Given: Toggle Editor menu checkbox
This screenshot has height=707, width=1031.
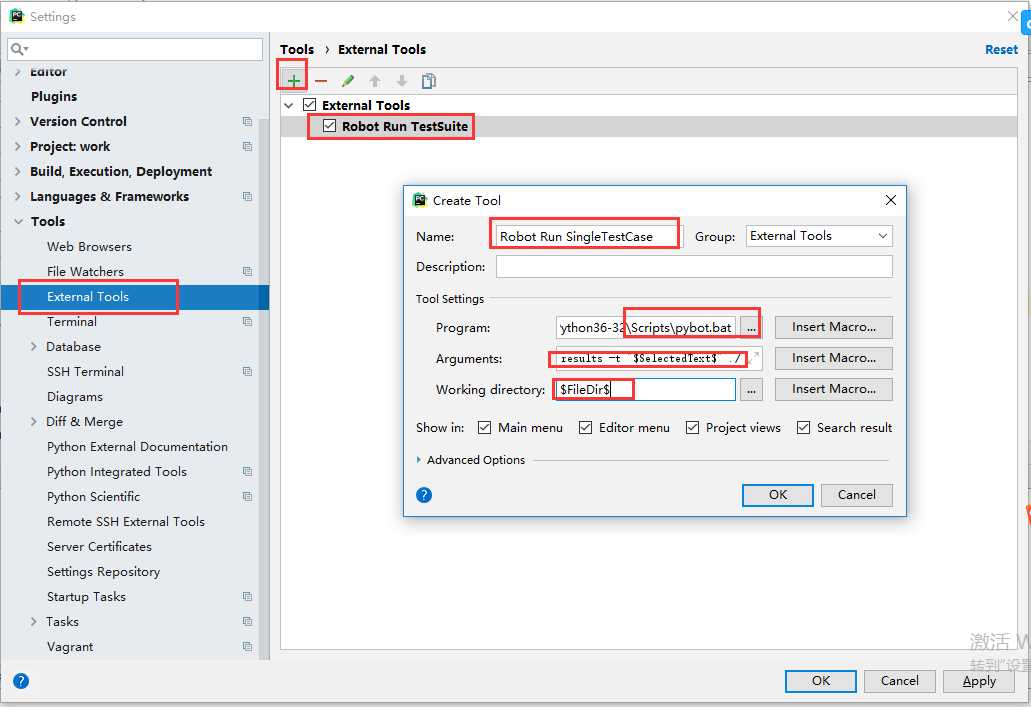Looking at the screenshot, I should point(585,427).
